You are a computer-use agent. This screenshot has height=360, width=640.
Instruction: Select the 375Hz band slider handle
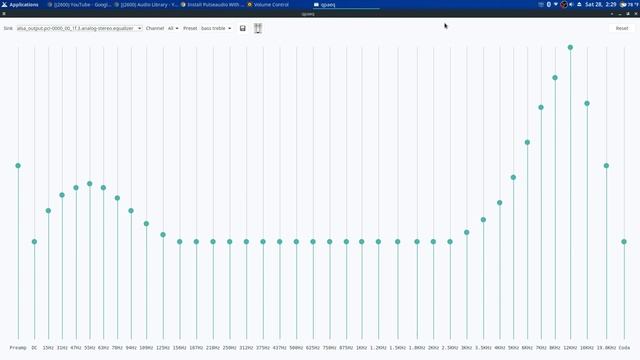pyautogui.click(x=263, y=242)
